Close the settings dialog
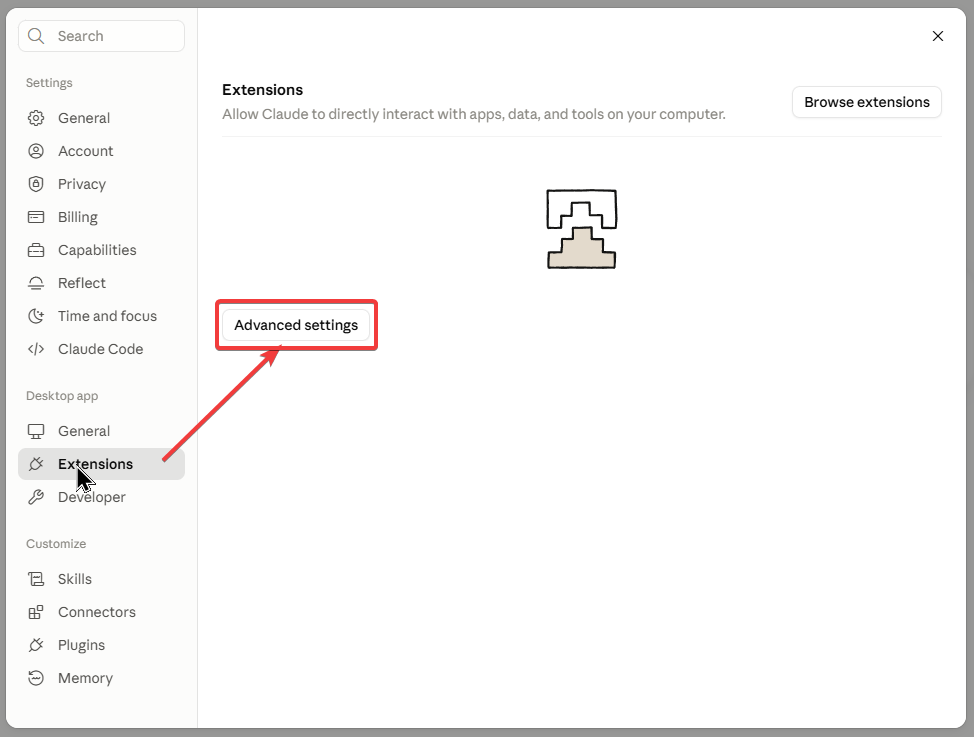 (938, 36)
